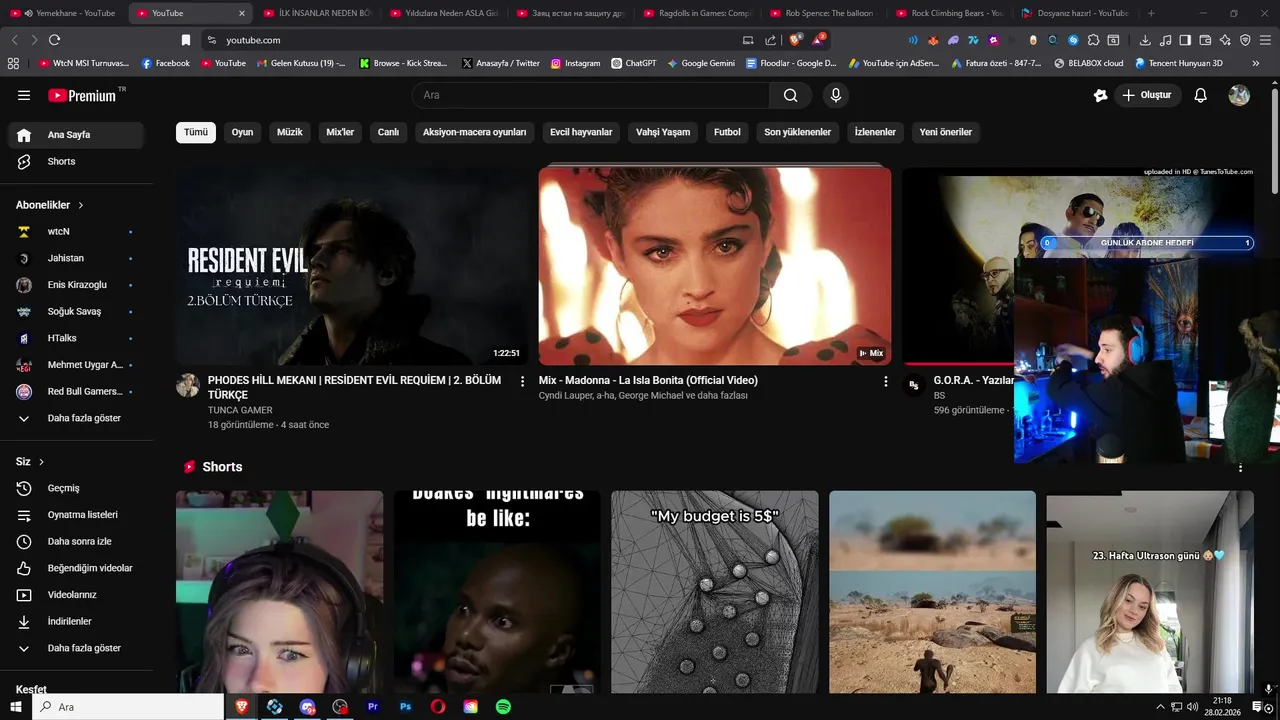Viewport: 1280px width, 720px height.
Task: Click the sparkle icon beside Oluştur
Action: (1101, 95)
